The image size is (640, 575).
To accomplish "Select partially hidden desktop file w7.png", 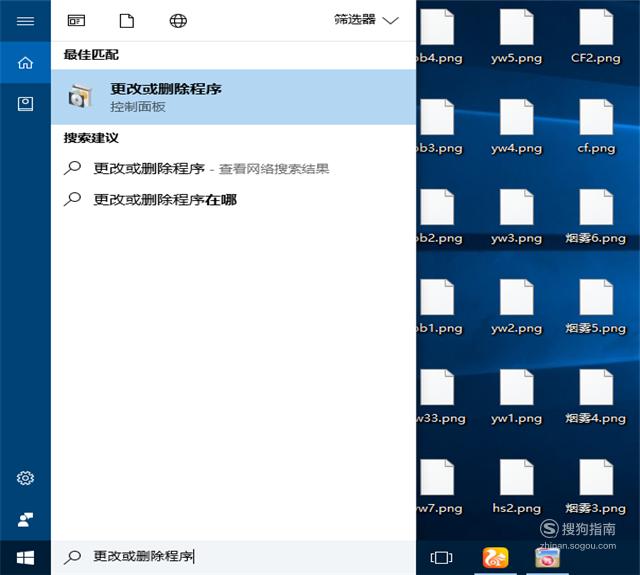I will click(440, 488).
